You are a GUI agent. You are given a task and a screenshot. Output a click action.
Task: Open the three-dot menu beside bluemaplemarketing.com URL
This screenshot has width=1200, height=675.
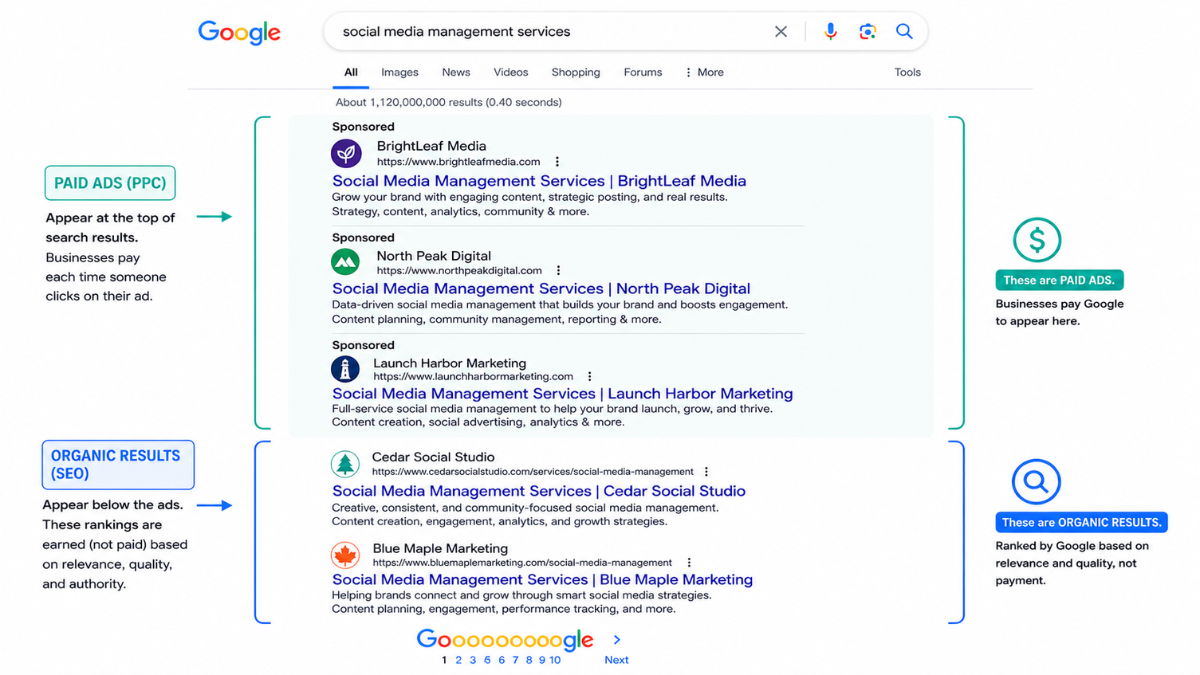tap(689, 563)
